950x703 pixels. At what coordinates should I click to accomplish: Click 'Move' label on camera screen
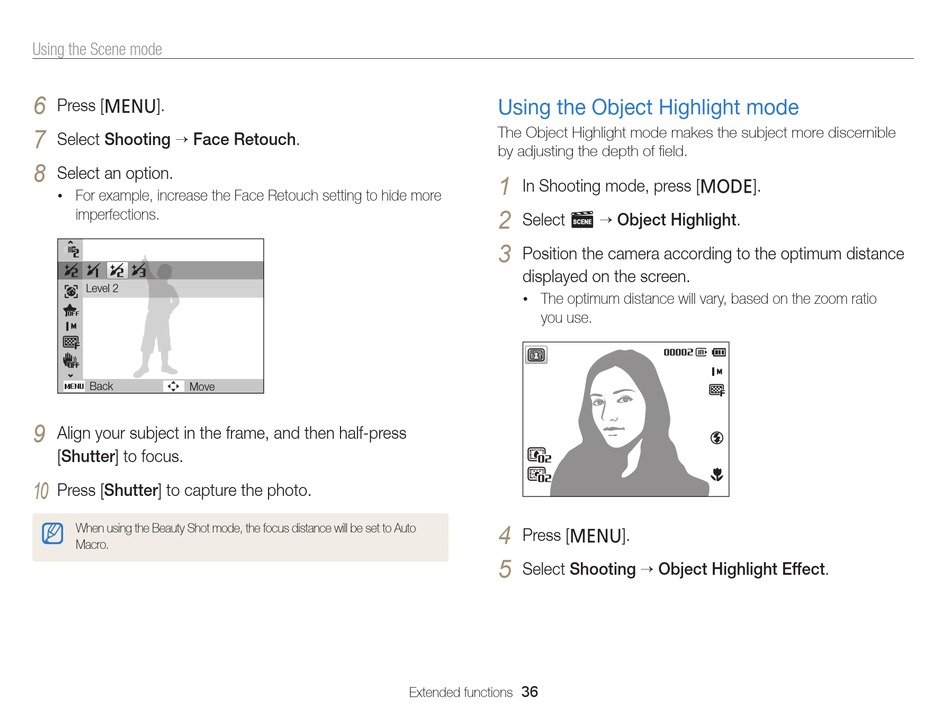coord(202,387)
